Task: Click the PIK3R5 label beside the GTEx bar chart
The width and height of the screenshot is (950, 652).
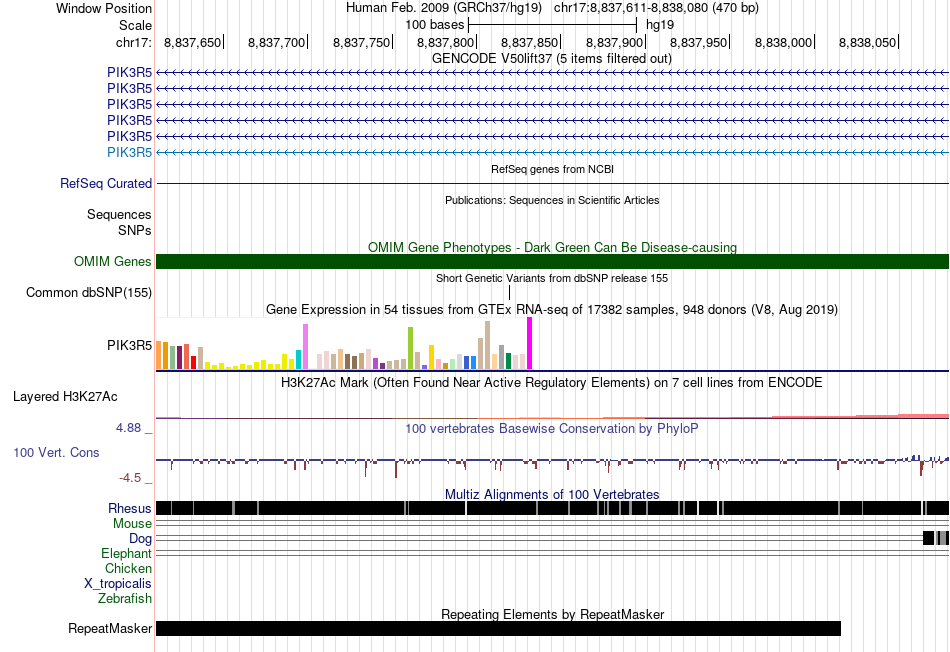Action: click(x=130, y=345)
